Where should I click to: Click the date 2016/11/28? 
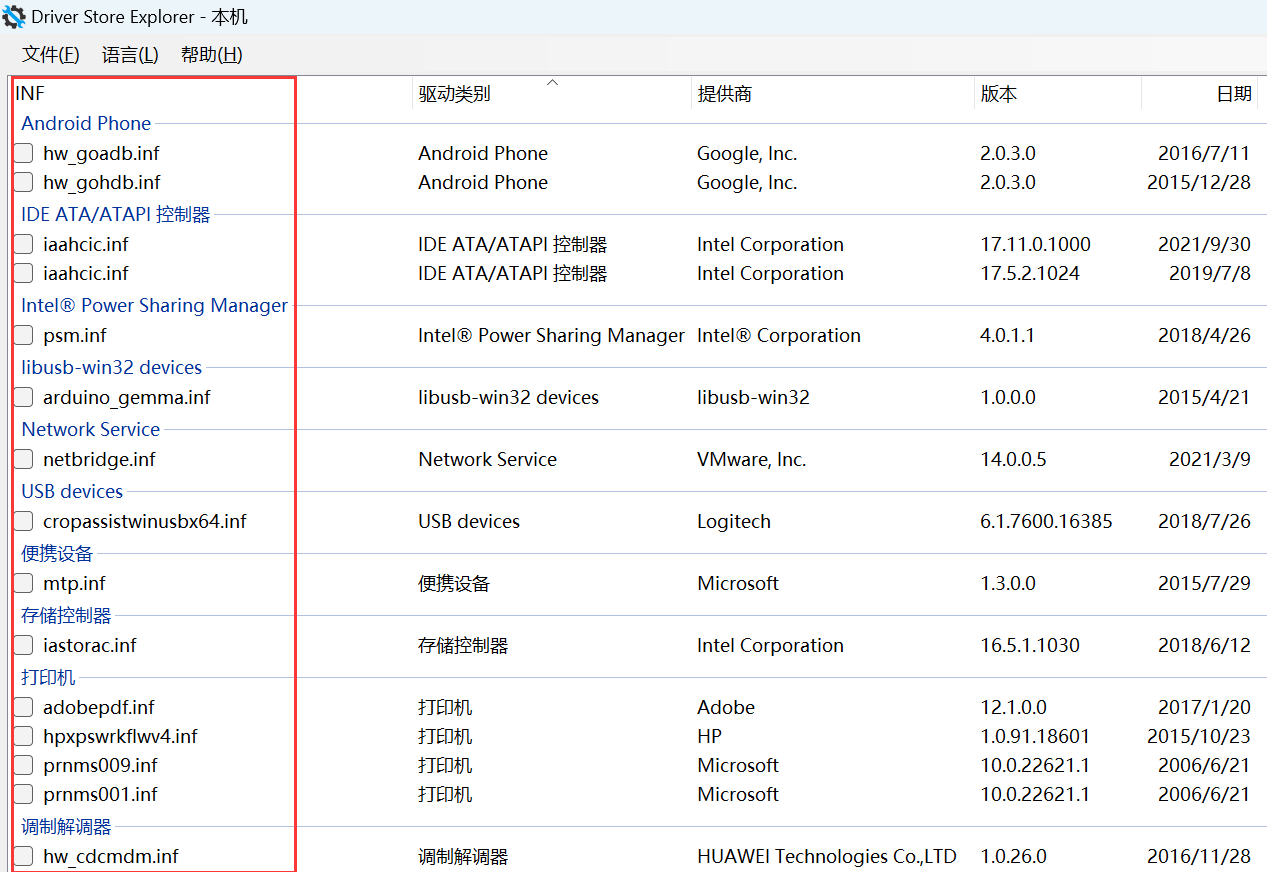(x=1199, y=857)
